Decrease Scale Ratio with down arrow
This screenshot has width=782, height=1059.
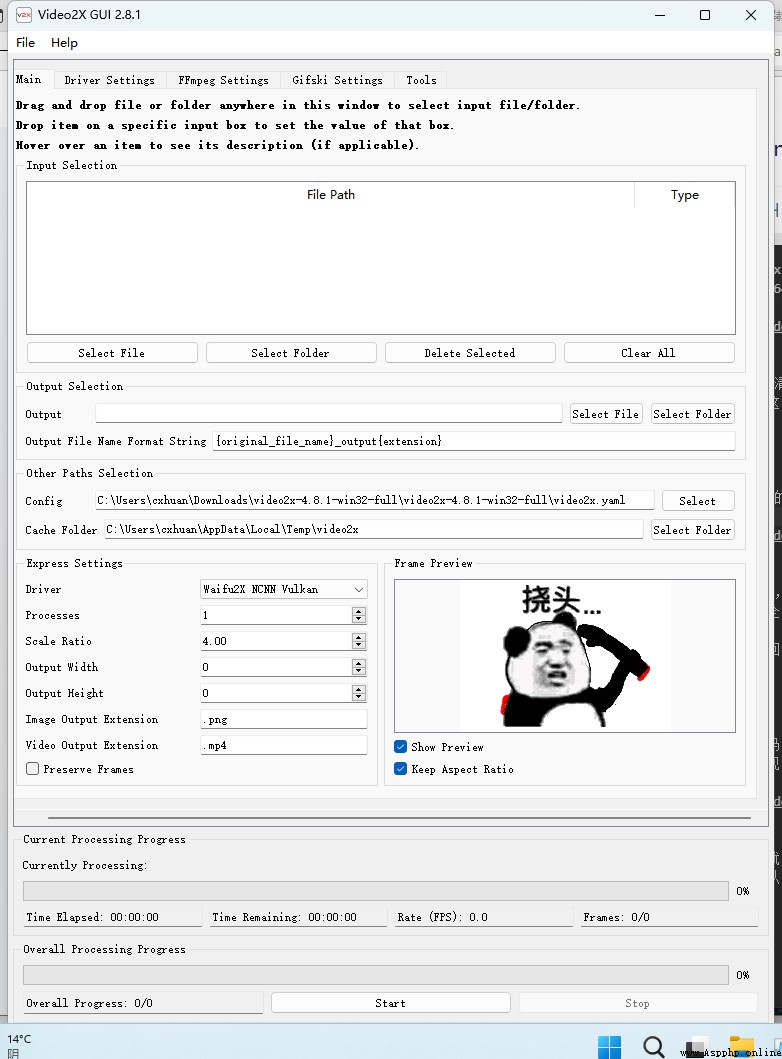(x=359, y=644)
